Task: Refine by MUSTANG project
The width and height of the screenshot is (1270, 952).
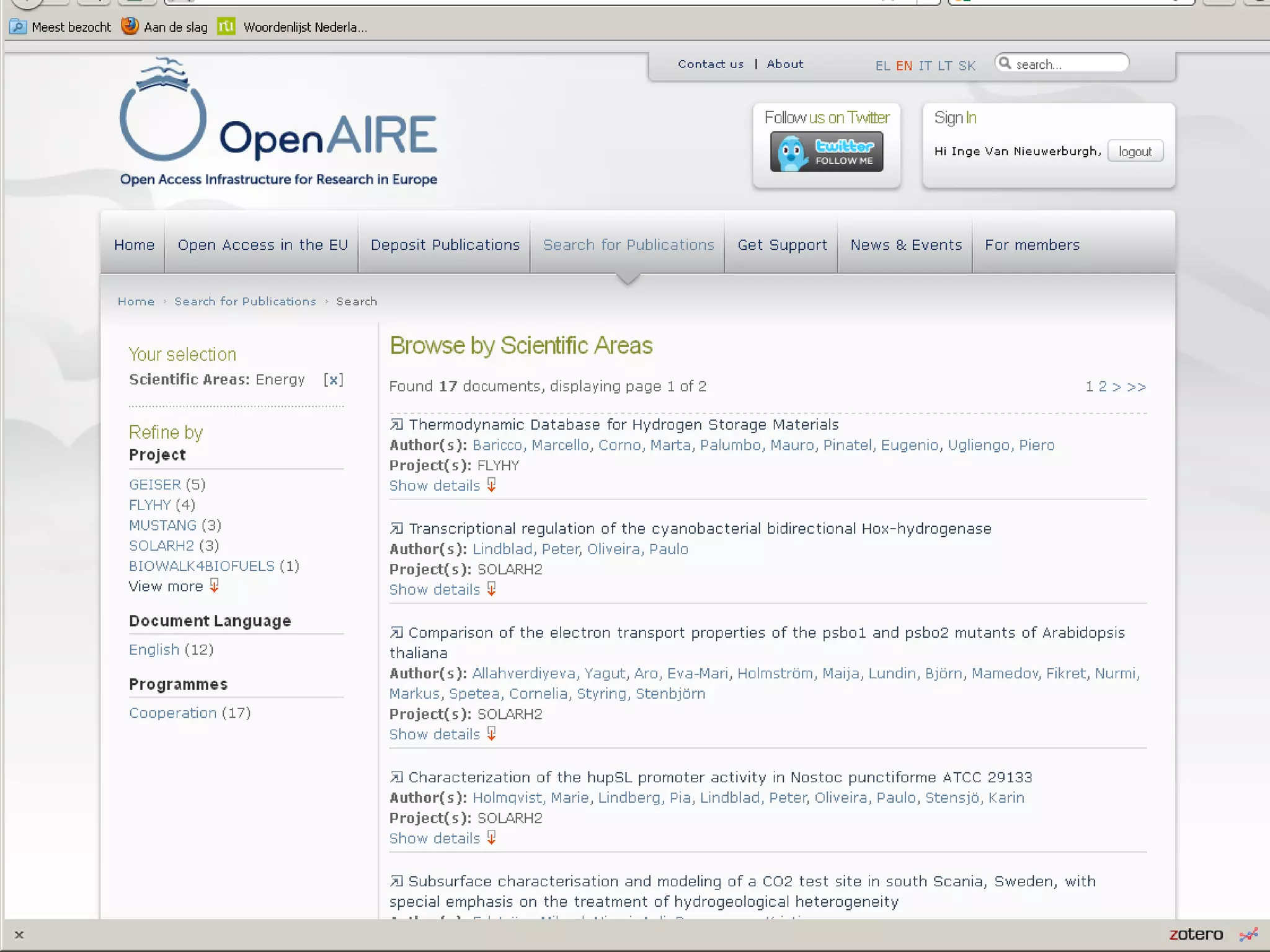Action: tap(162, 526)
